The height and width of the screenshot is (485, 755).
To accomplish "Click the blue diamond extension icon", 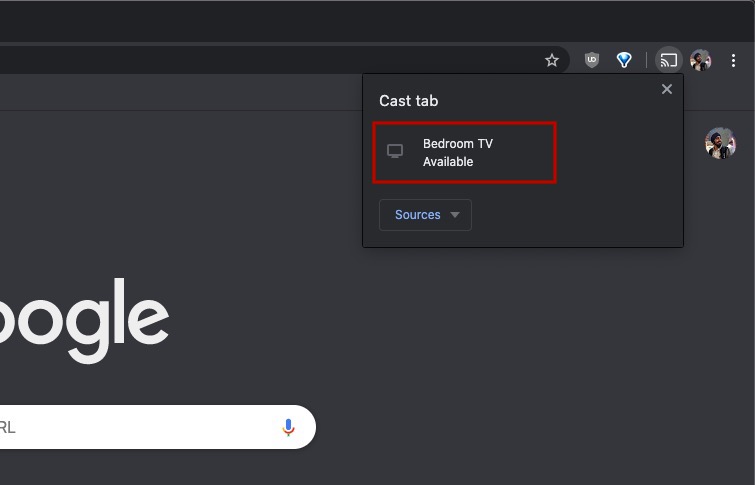I will [x=624, y=60].
